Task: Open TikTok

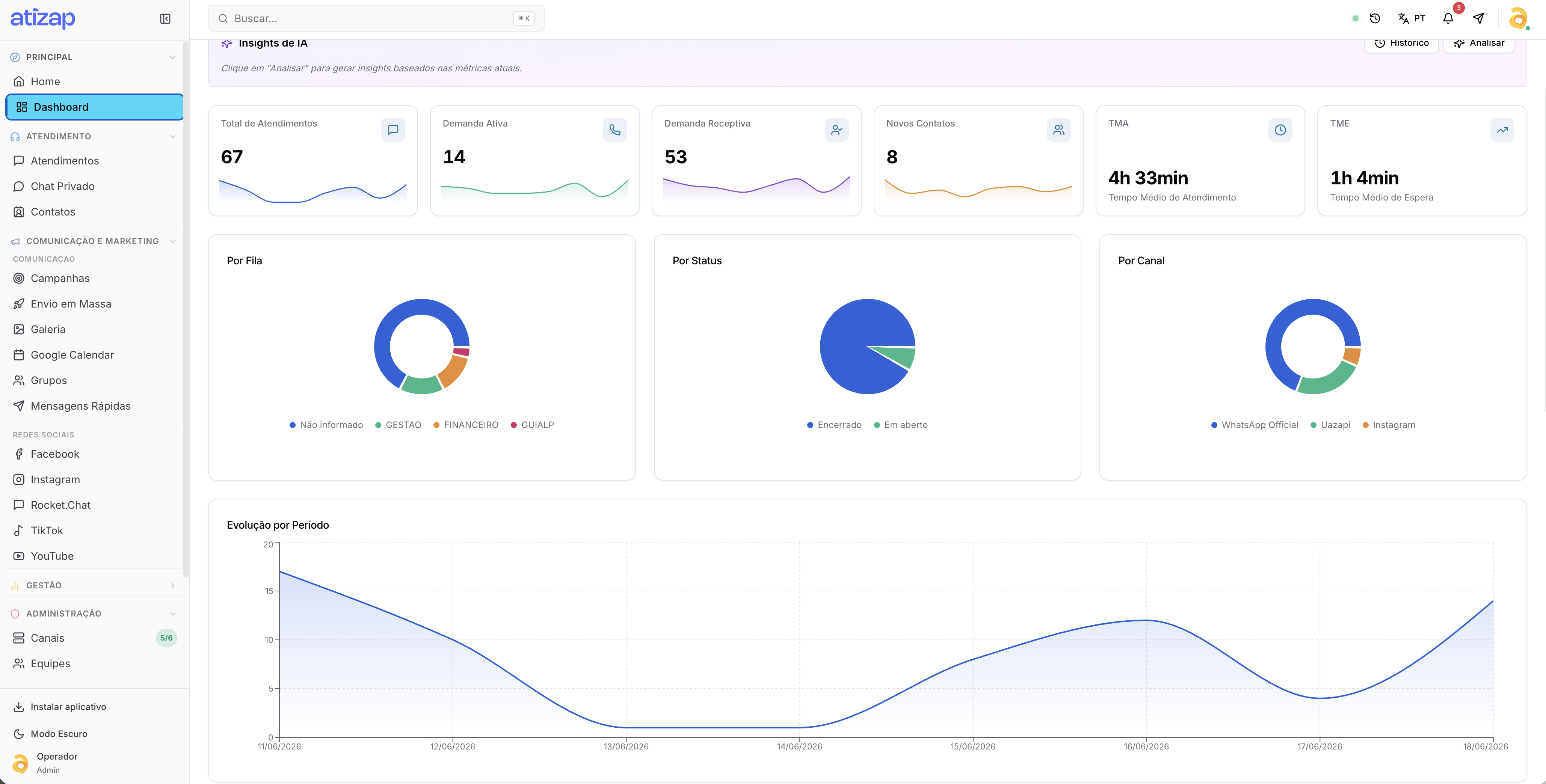Action: coord(94,531)
